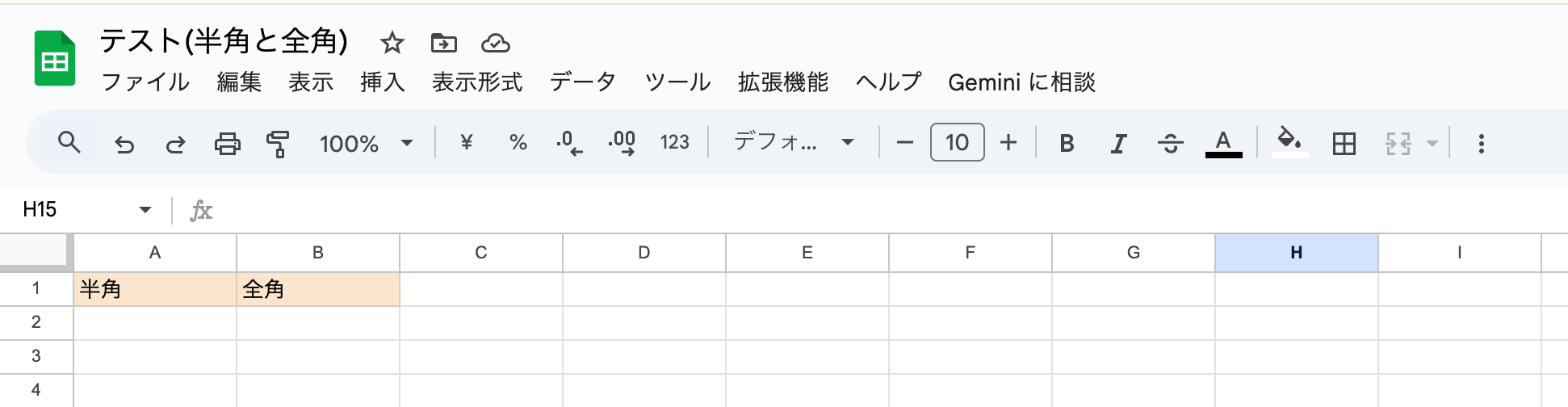This screenshot has width=1568, height=407.
Task: Open the ファイル menu
Action: point(145,82)
